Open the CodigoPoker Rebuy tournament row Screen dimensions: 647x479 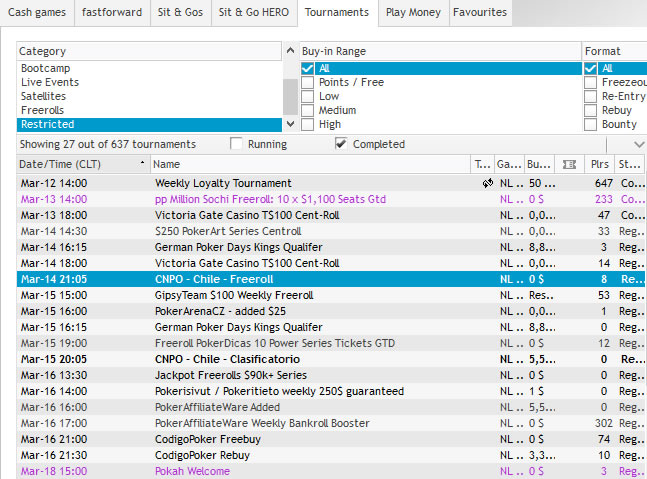pyautogui.click(x=200, y=455)
